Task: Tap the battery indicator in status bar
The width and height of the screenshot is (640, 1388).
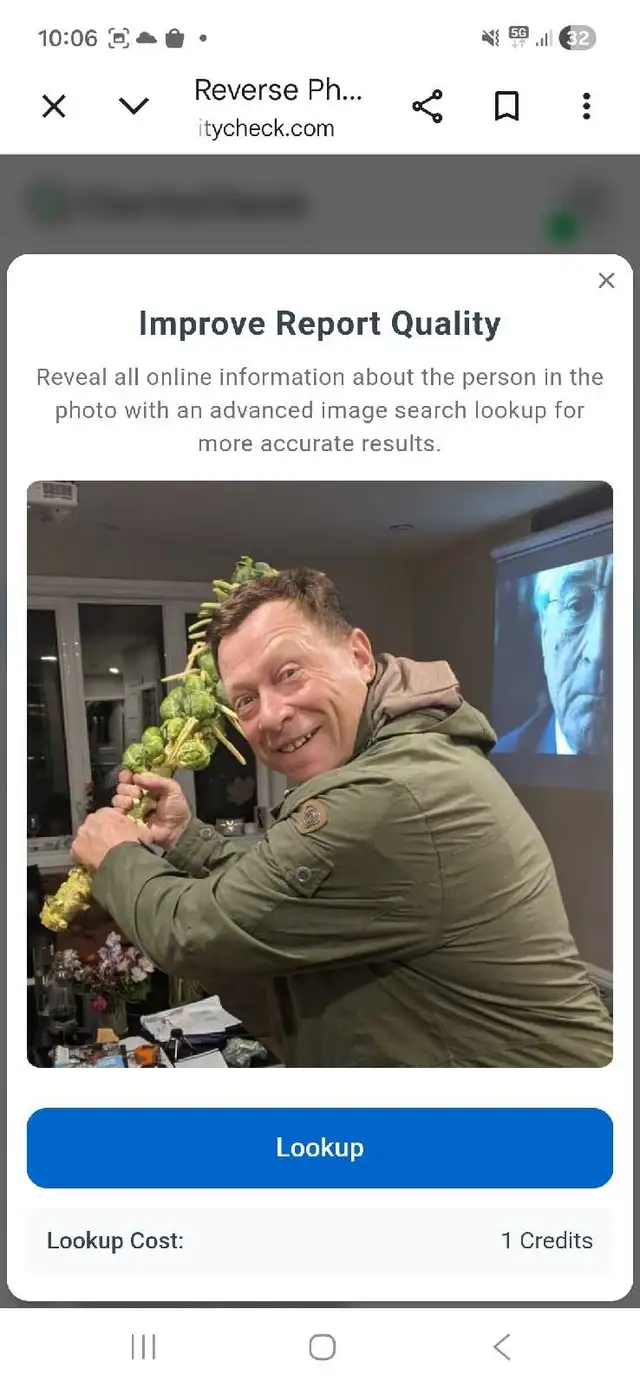Action: tap(578, 38)
